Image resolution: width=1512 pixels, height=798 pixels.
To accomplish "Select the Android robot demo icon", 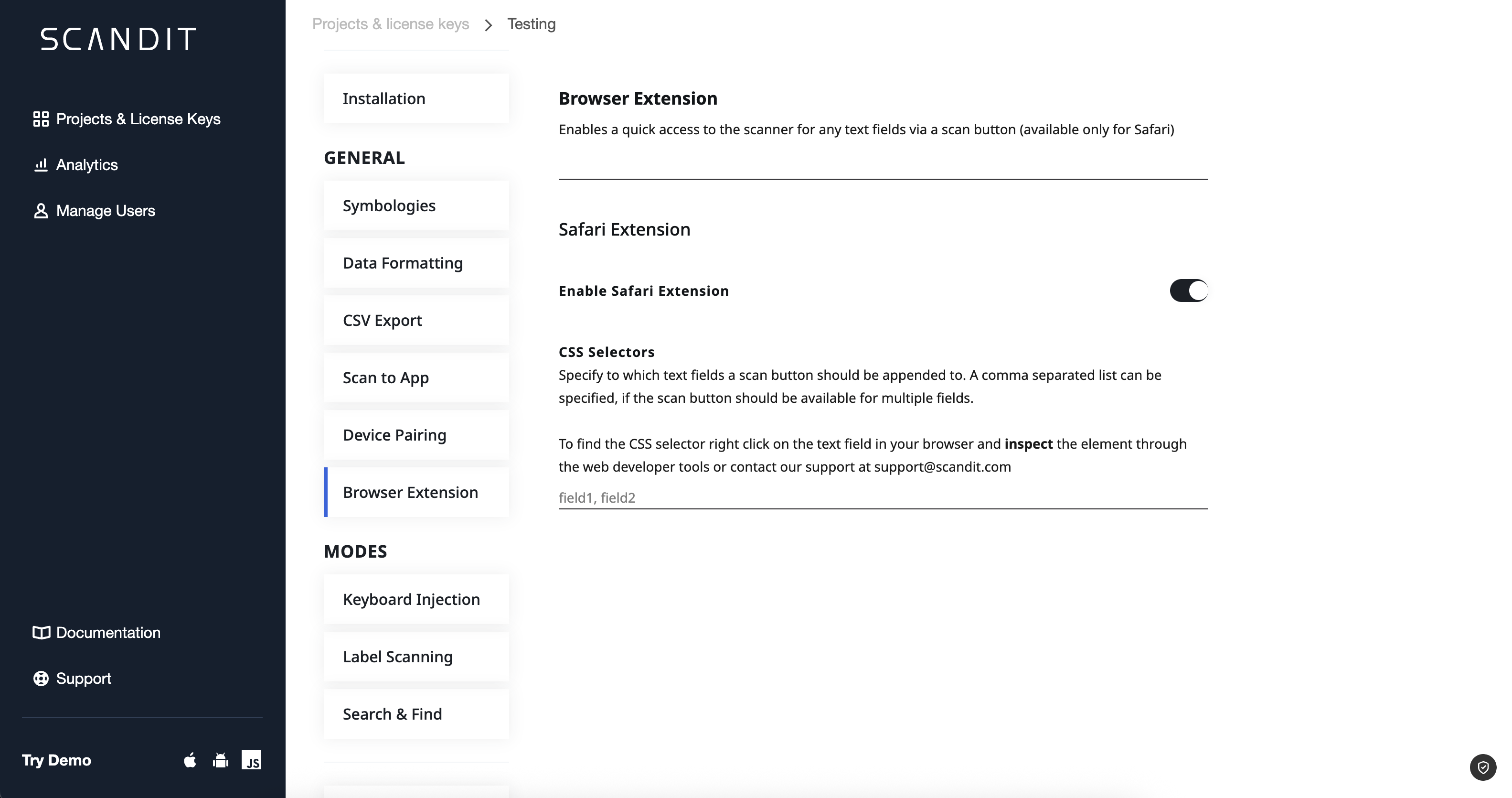I will [x=220, y=760].
